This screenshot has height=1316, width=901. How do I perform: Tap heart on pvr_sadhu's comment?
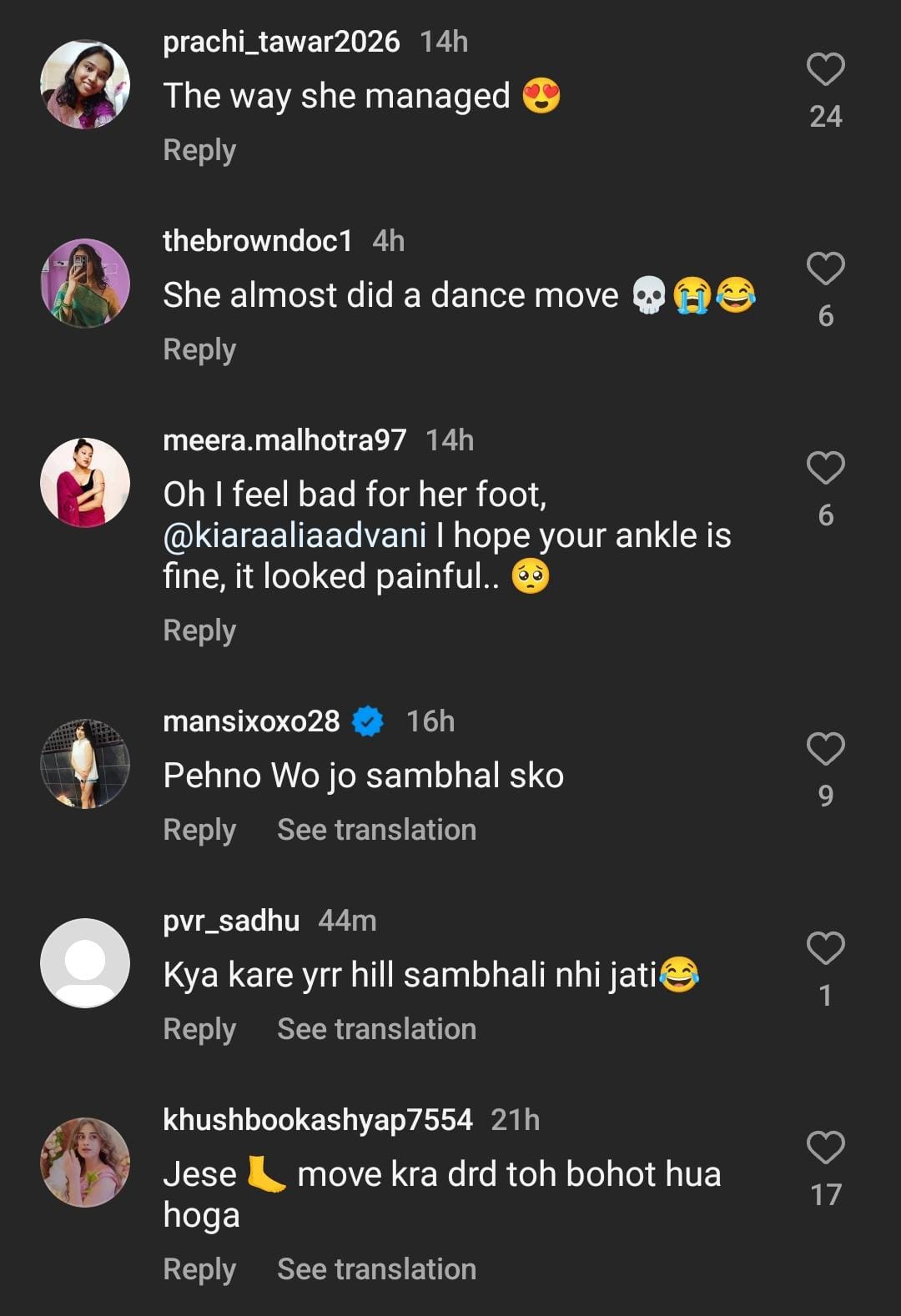coord(825,948)
